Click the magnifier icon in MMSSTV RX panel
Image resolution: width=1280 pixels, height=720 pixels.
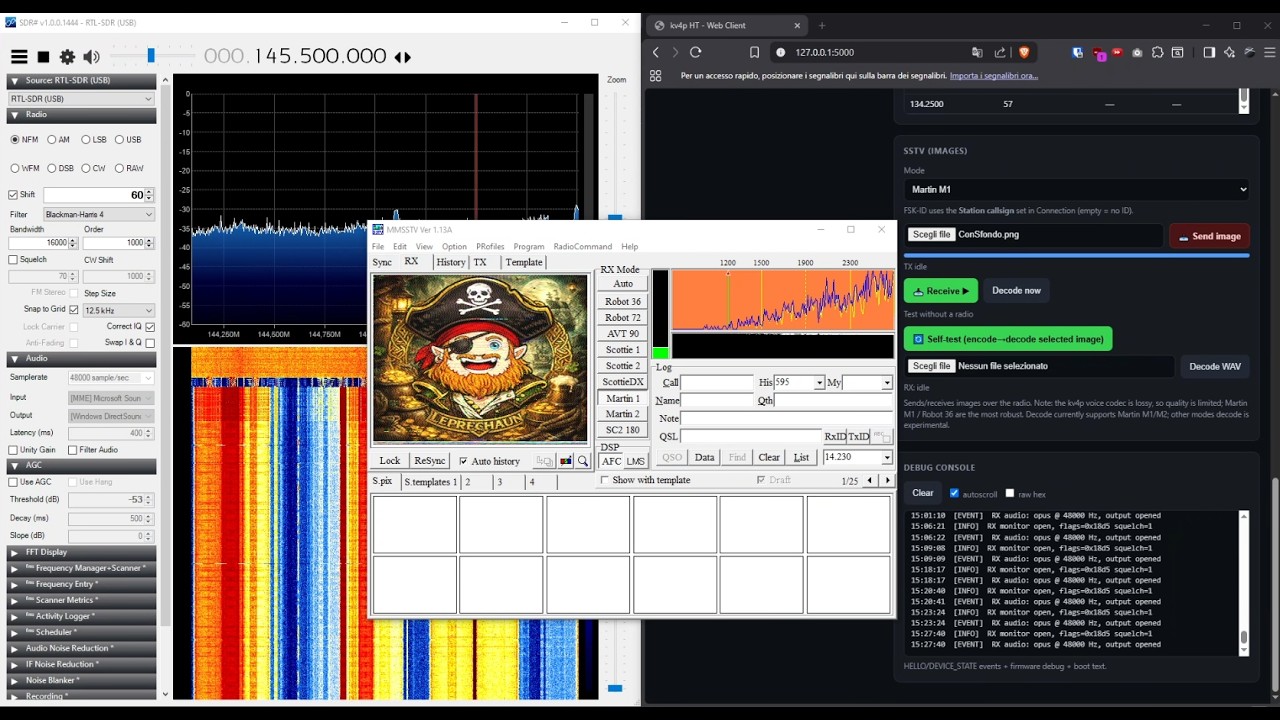point(583,461)
